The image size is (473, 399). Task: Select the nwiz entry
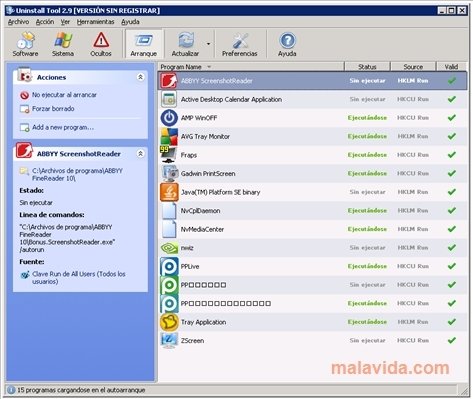point(313,248)
